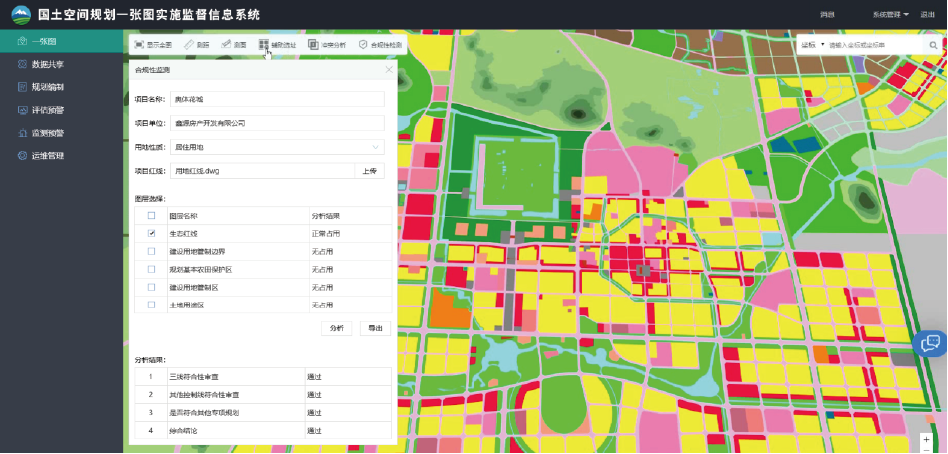
Task: Click the 上传 upload button
Action: 369,171
